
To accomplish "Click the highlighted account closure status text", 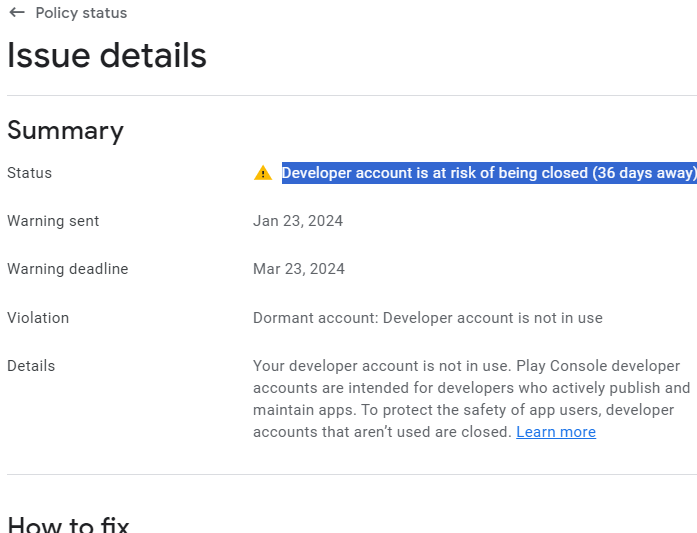I will click(489, 172).
